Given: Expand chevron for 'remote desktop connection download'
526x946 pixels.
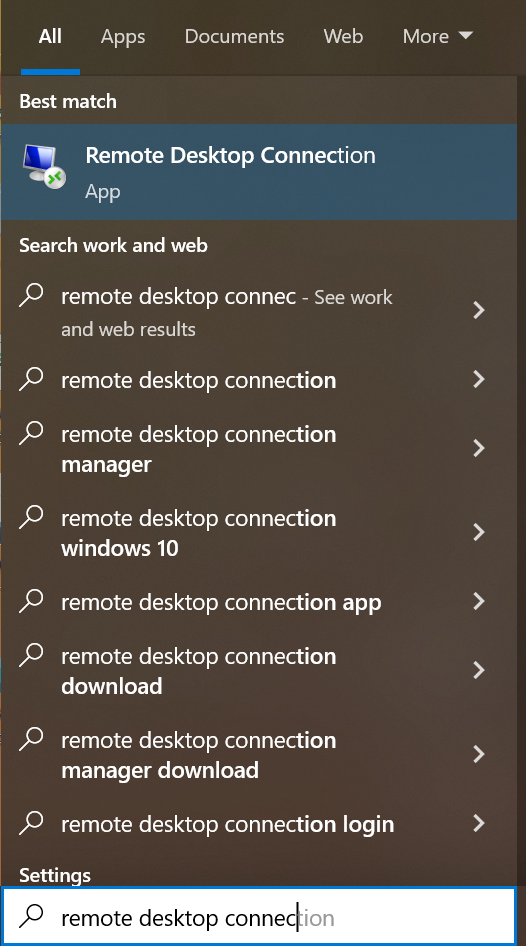Looking at the screenshot, I should pyautogui.click(x=479, y=670).
